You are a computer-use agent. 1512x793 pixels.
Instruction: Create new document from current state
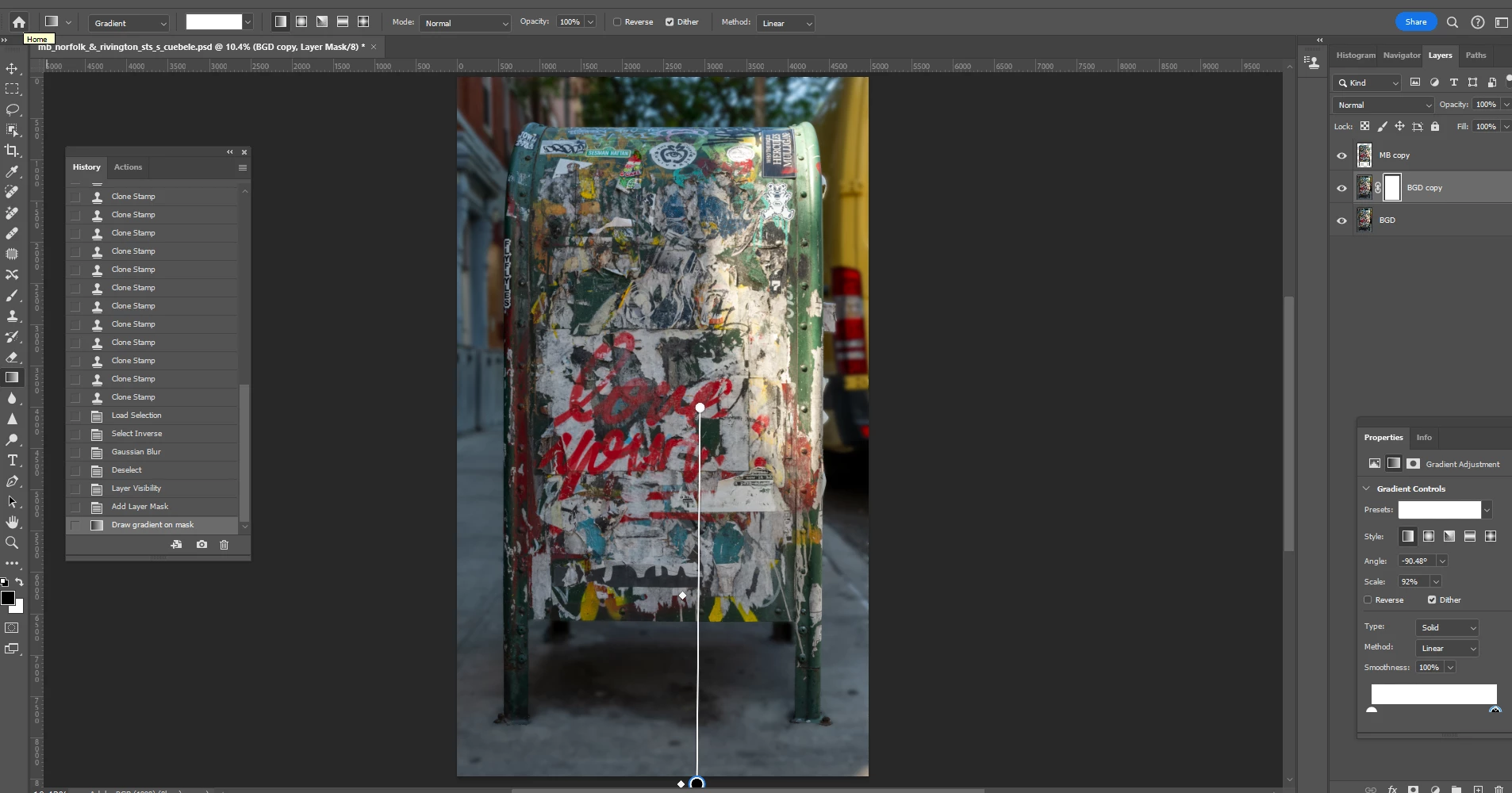(176, 544)
